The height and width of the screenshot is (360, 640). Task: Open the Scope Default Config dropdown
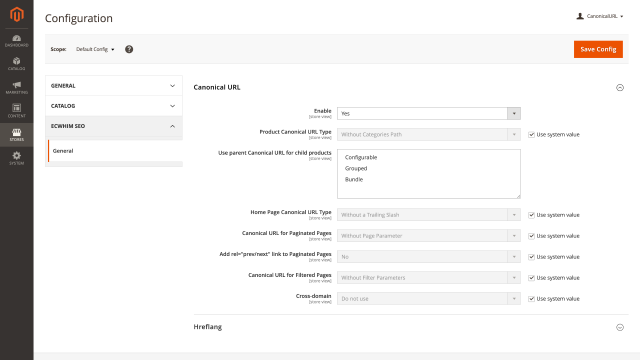coord(95,49)
